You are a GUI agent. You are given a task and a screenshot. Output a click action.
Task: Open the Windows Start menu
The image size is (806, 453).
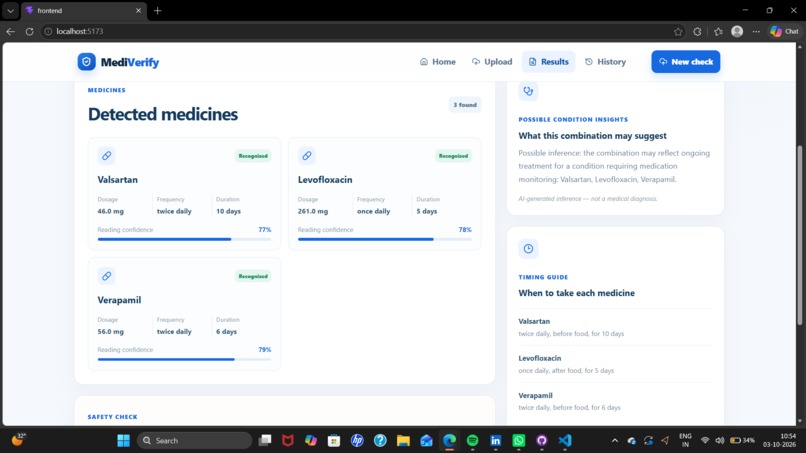pyautogui.click(x=123, y=441)
